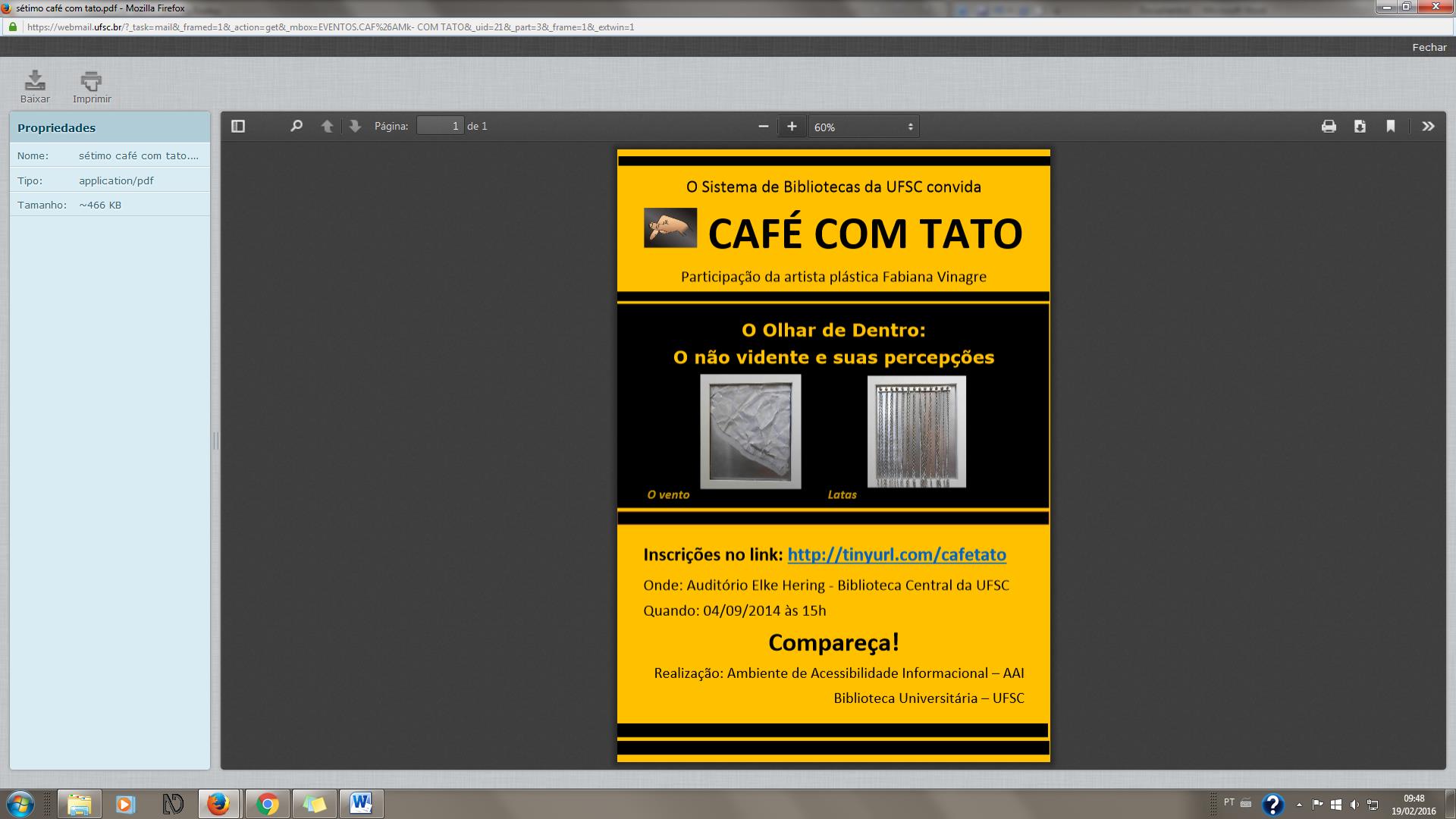
Task: Click the Firefox address bar URL
Action: pos(331,27)
